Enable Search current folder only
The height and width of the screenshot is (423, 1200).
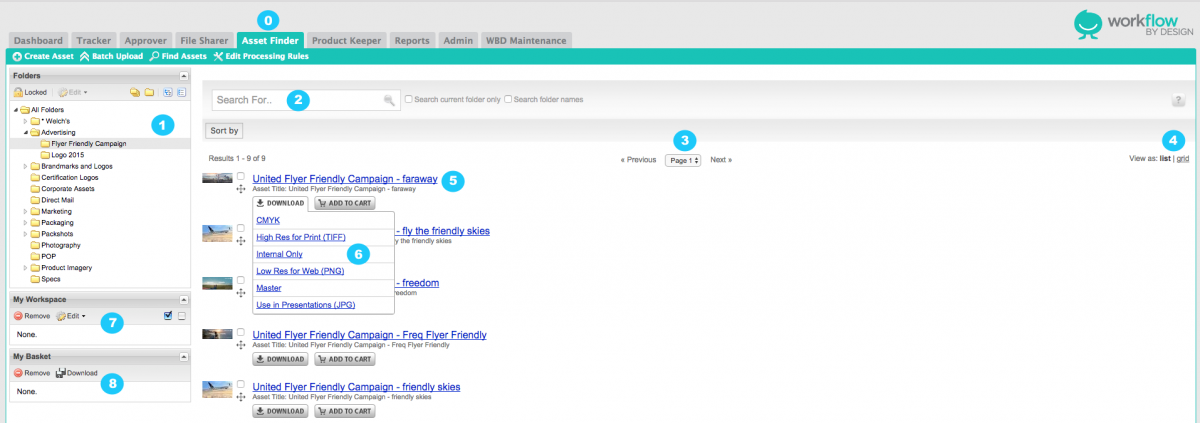point(408,99)
